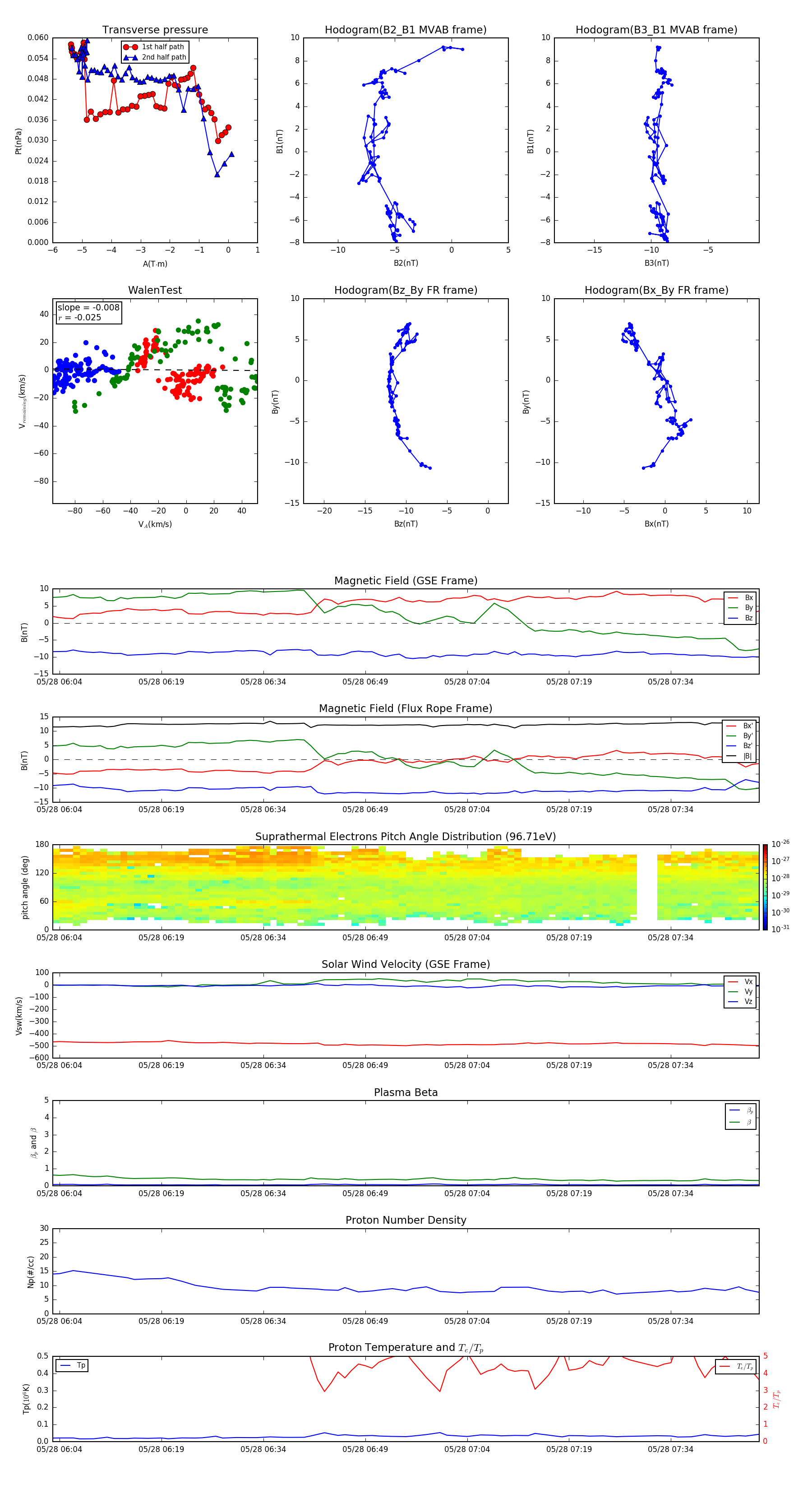Image resolution: width=812 pixels, height=1489 pixels.
Task: Select 'Vy' in solar wind velocity legend
Action: (740, 991)
